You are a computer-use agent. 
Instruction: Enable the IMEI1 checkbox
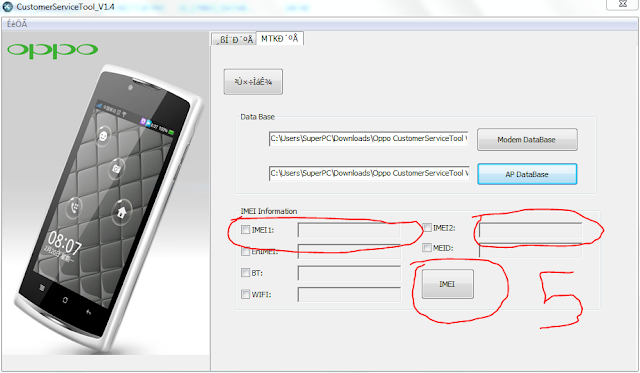tap(245, 230)
